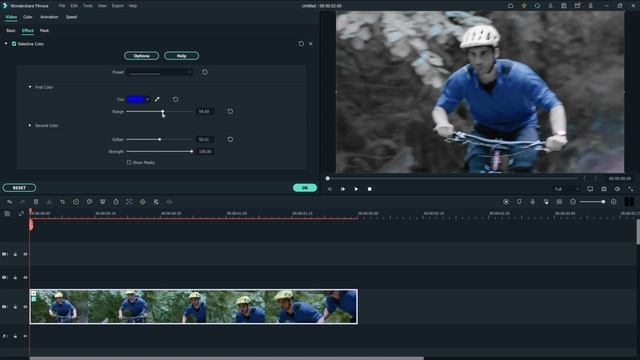This screenshot has width=640, height=360.
Task: Toggle the auto ripple link icon
Action: coord(21,213)
